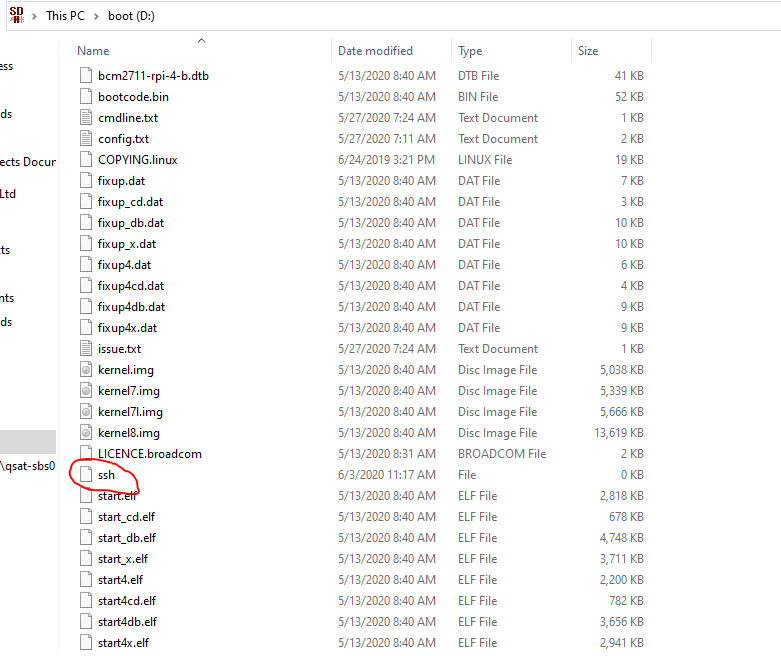Click the 5/13/2020 8:31 AM date
Screen dimensions: 781x656
[387, 454]
